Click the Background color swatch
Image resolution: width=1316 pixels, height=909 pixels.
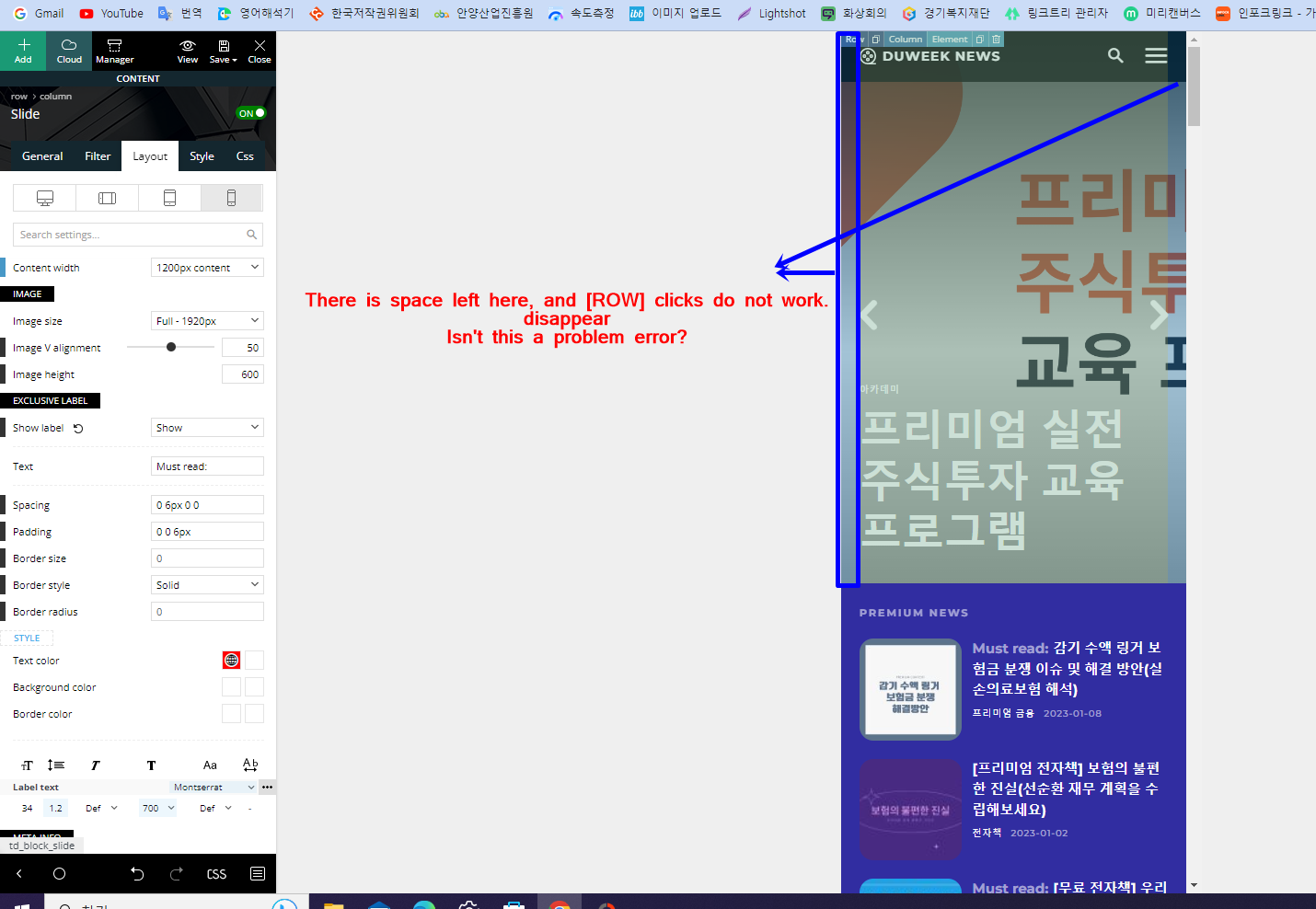click(x=231, y=687)
